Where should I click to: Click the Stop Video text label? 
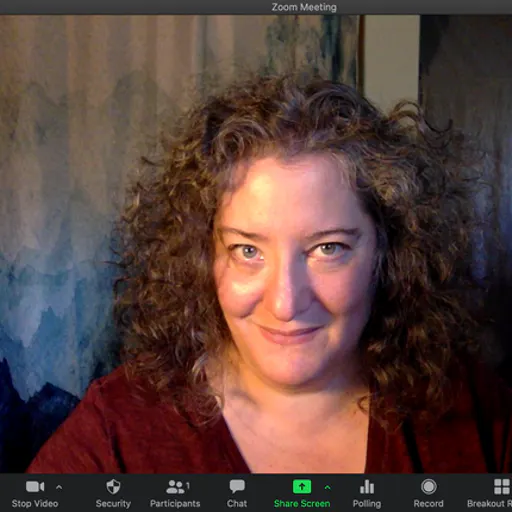click(x=35, y=503)
